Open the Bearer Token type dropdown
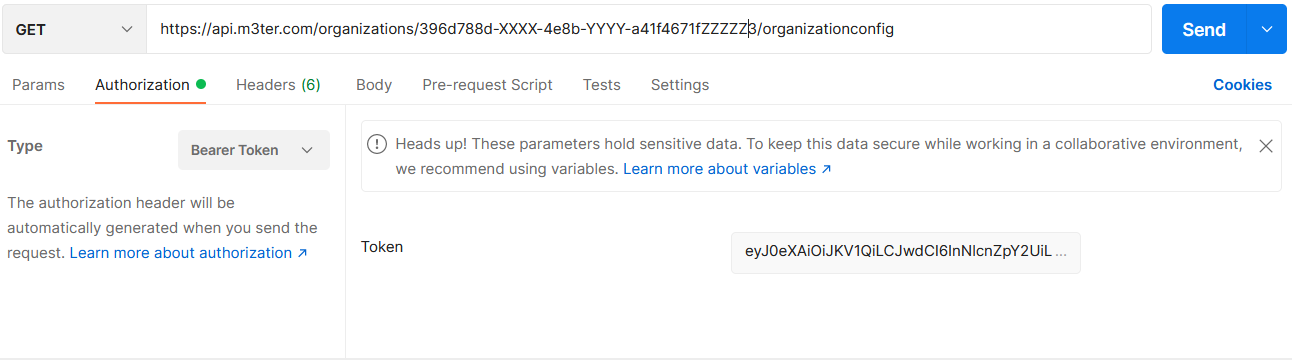The width and height of the screenshot is (1292, 361). 253,150
